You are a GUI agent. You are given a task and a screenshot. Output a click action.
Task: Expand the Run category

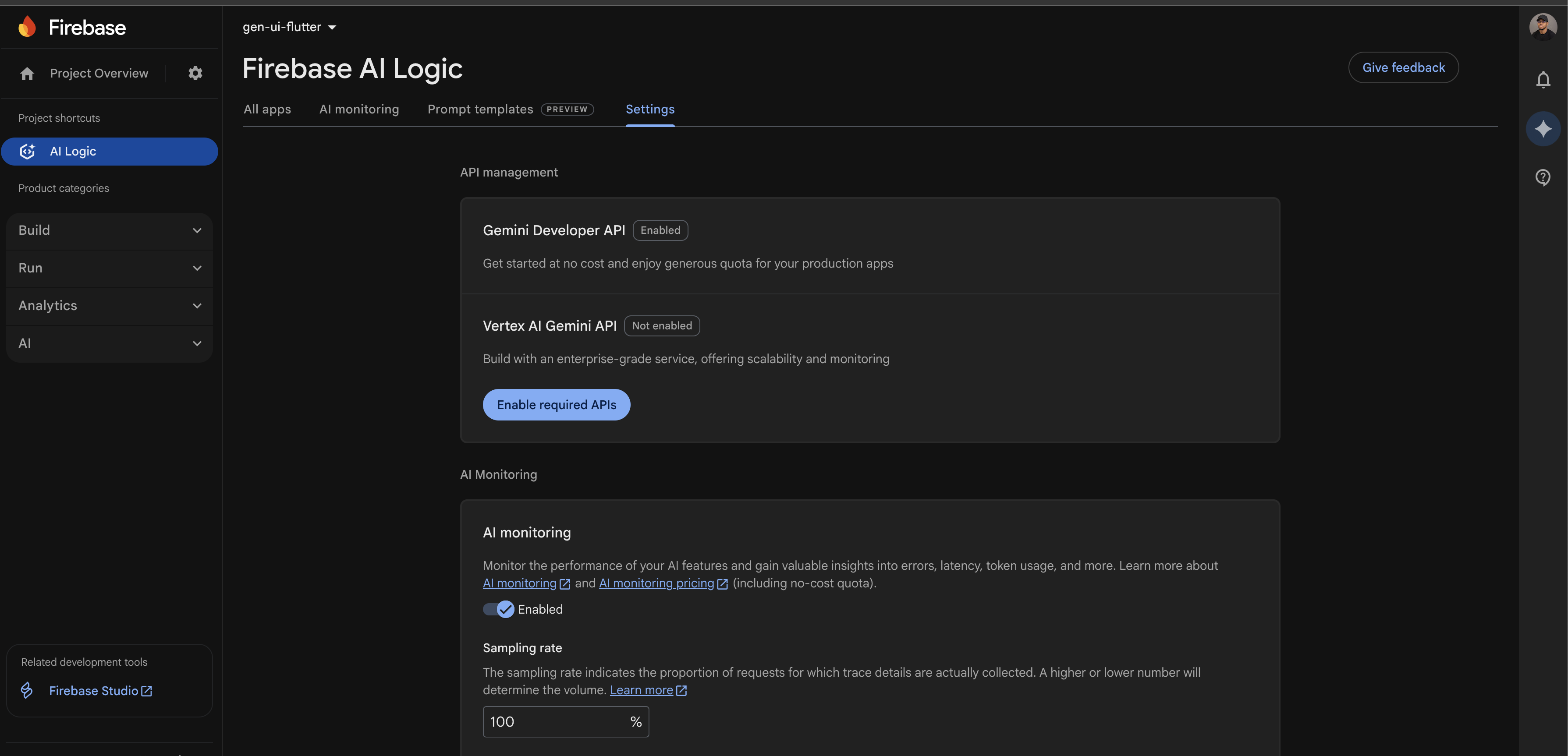tap(110, 268)
